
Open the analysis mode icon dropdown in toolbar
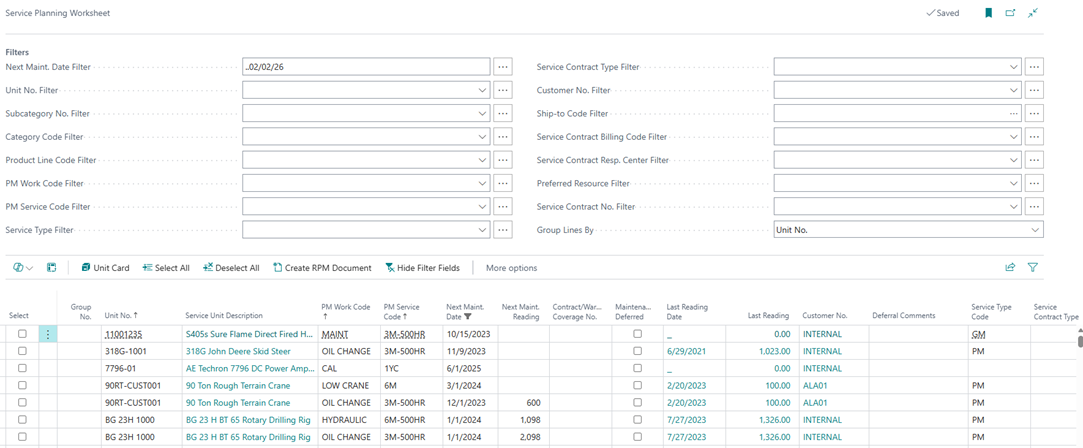pos(23,267)
